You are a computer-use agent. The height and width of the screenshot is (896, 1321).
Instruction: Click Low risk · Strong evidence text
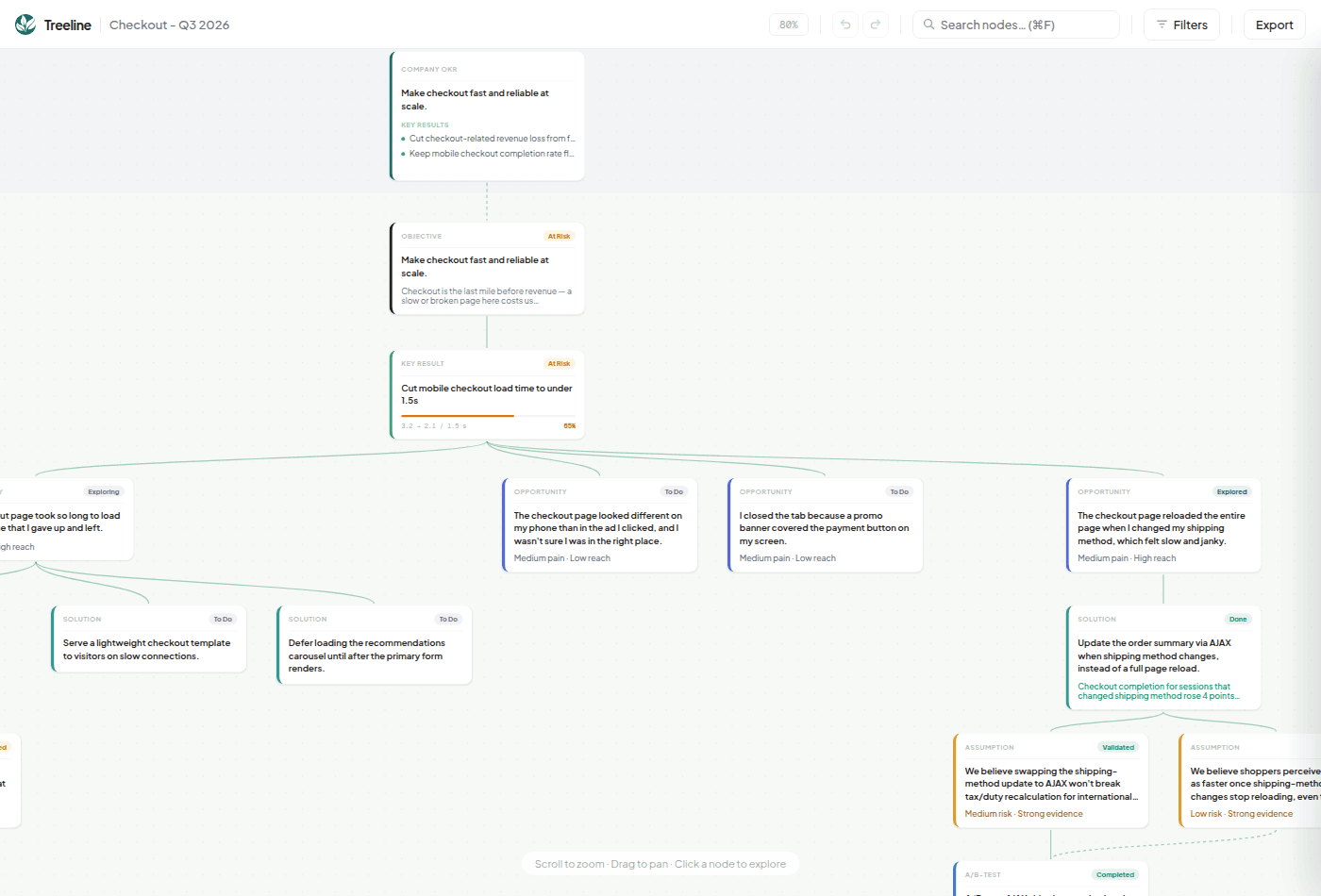tap(1242, 814)
